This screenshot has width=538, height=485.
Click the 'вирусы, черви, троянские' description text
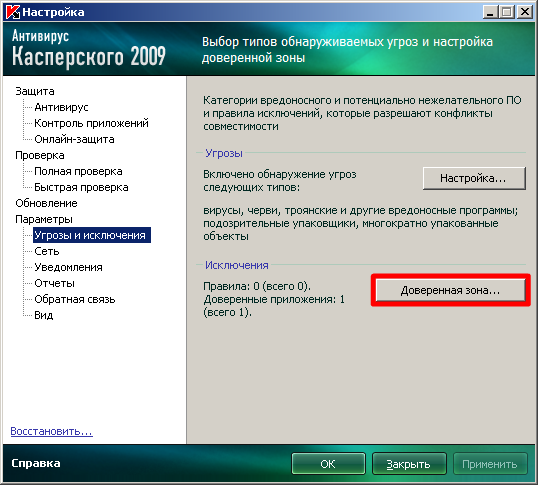tap(360, 223)
